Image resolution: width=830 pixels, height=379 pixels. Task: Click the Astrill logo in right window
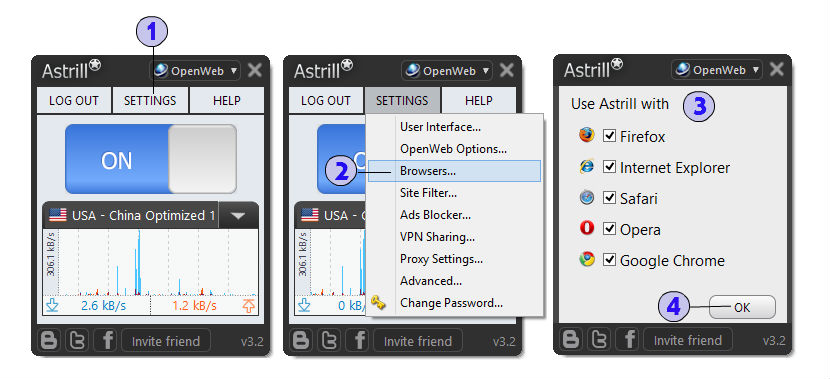pos(593,69)
